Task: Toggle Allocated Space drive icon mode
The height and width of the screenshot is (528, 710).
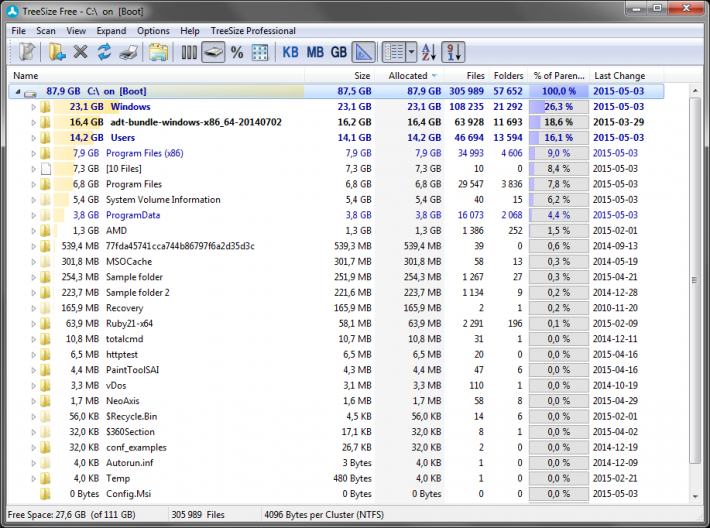Action: 213,52
